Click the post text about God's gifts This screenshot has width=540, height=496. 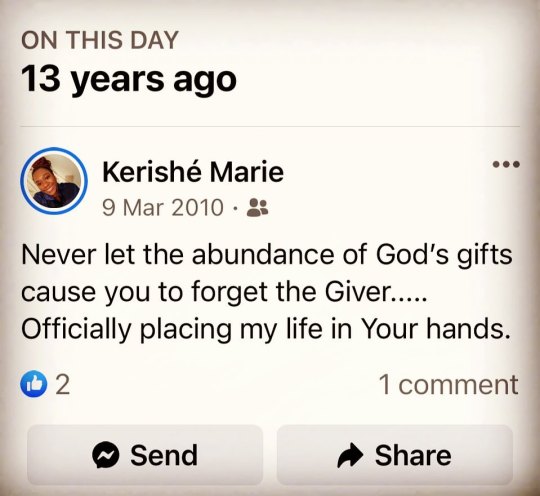(x=267, y=291)
